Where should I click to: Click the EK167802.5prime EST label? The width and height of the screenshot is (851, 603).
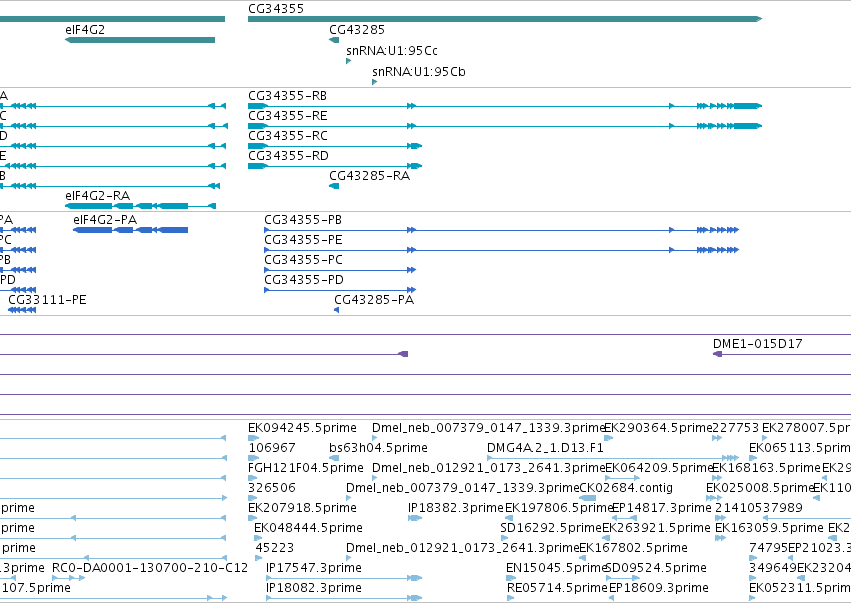(633, 548)
